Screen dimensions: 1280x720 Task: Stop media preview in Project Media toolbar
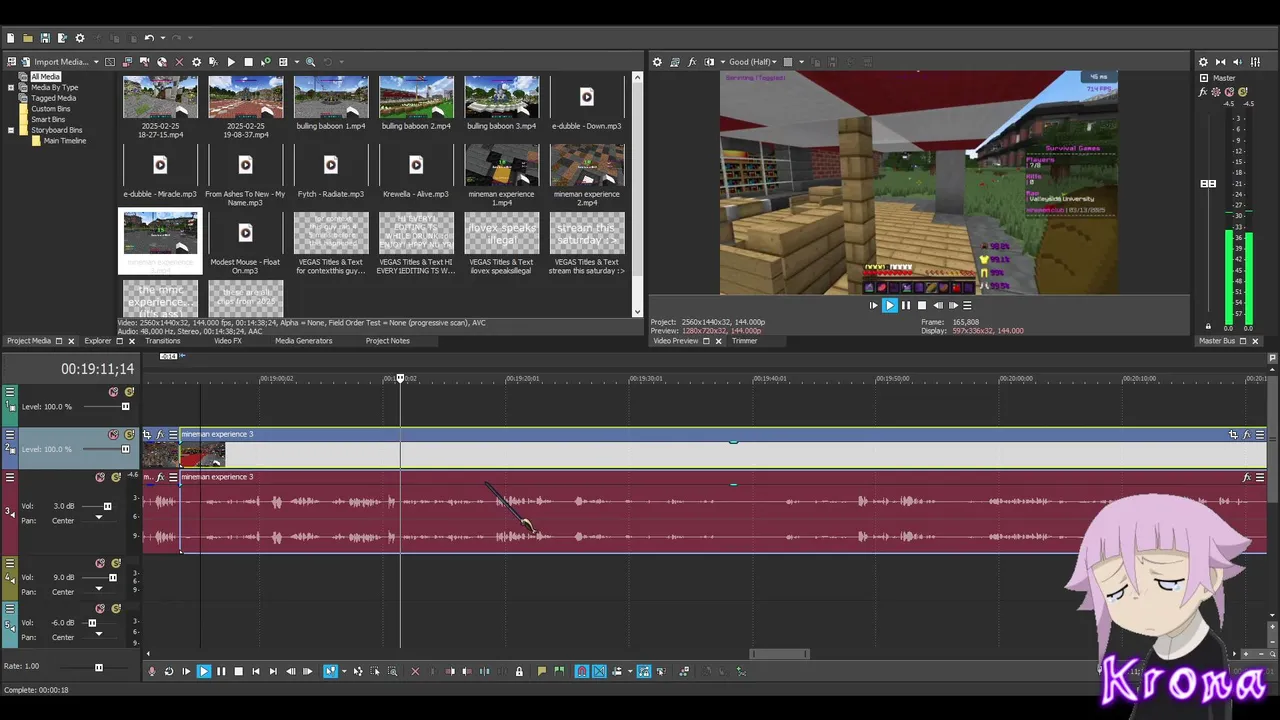point(248,62)
